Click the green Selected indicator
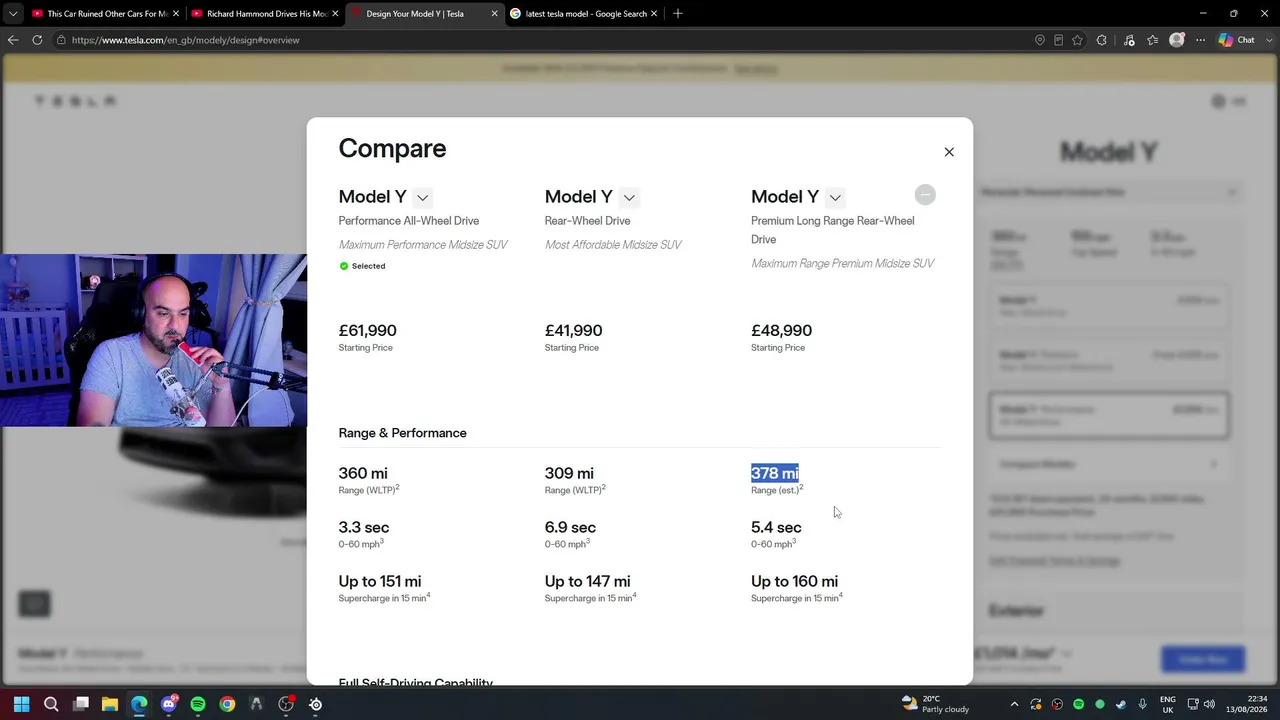 coord(362,266)
